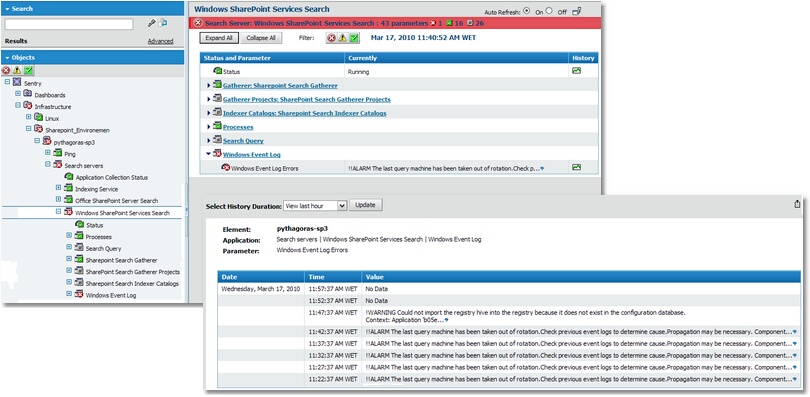810x397 pixels.
Task: Toggle the yellow warning filter under Objects
Action: [17, 71]
